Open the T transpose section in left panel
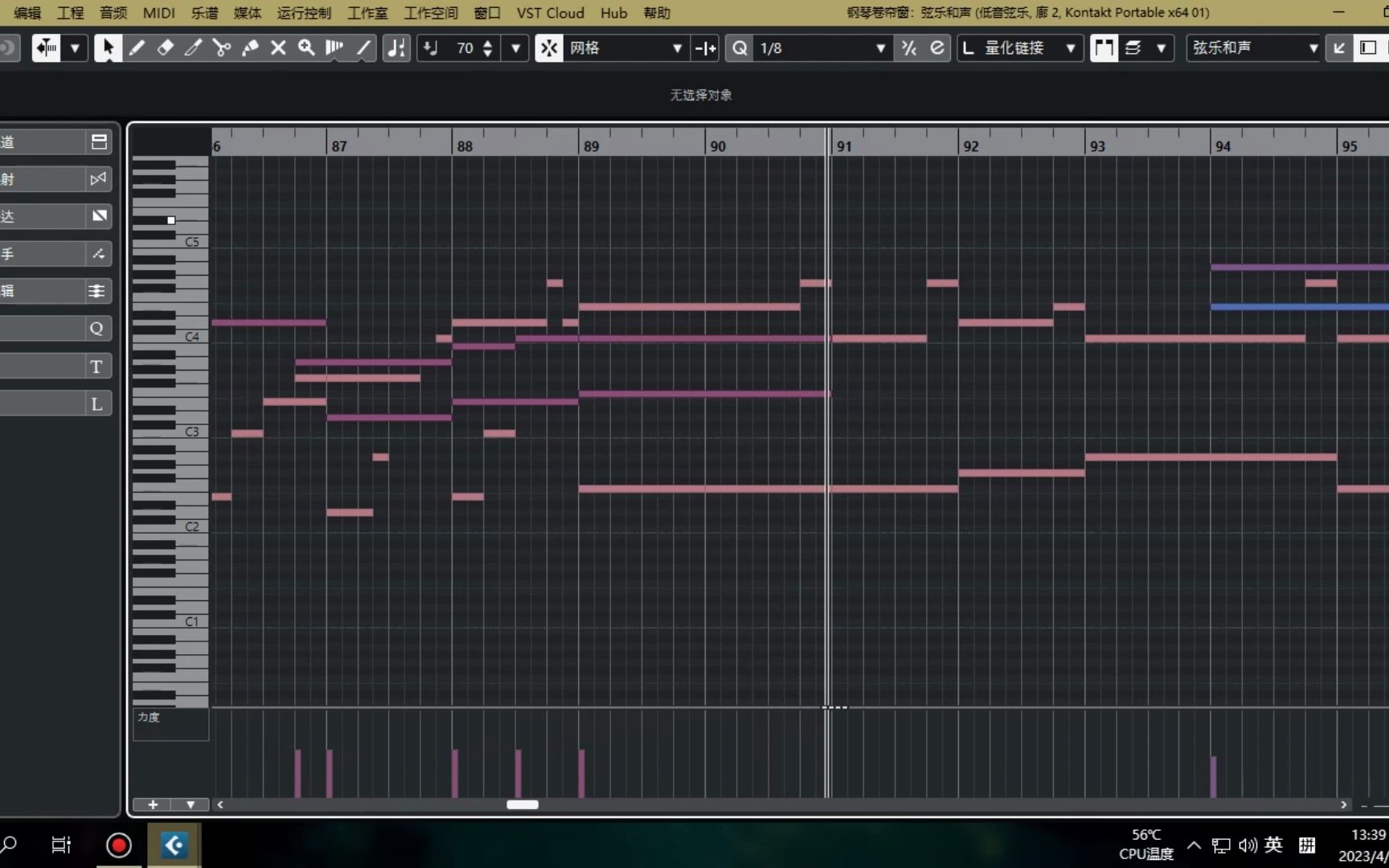1389x868 pixels. tap(96, 366)
